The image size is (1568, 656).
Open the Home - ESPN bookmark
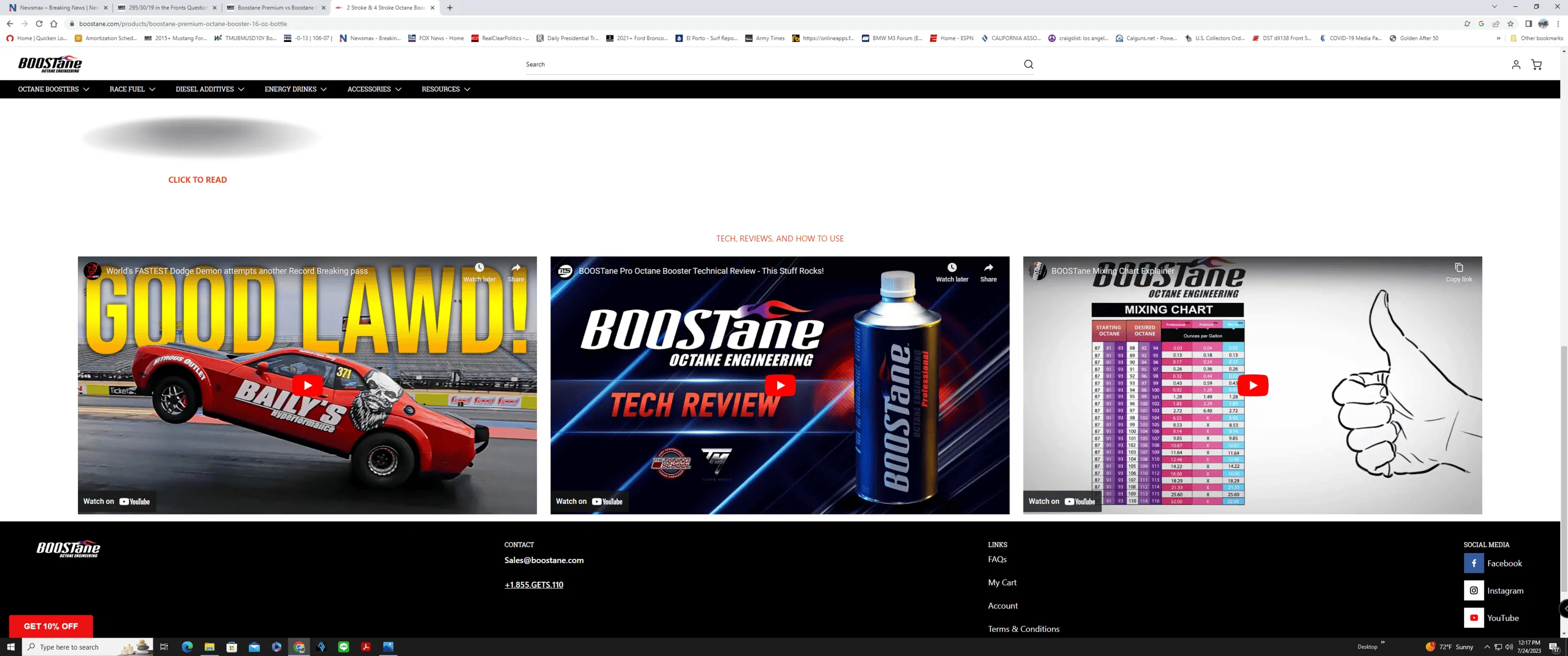tap(951, 38)
